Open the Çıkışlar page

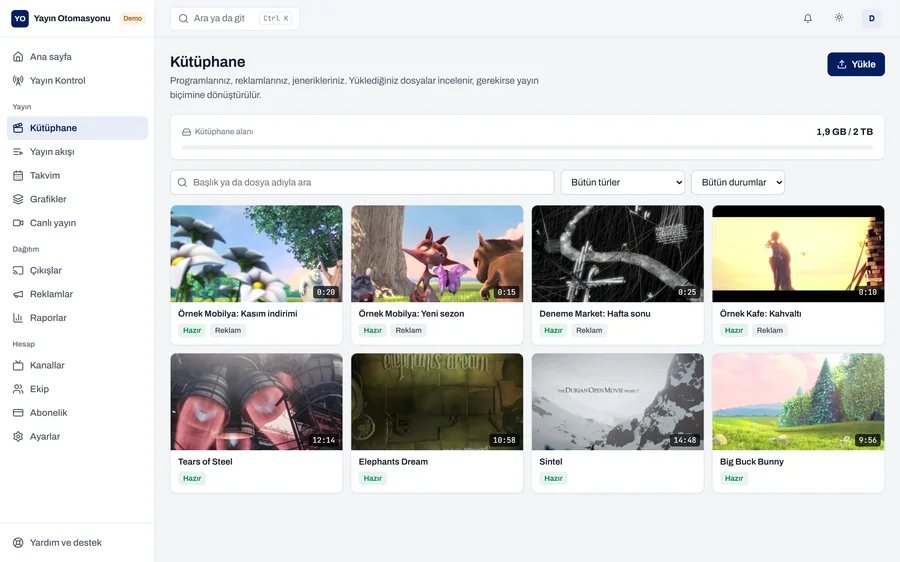(77, 270)
